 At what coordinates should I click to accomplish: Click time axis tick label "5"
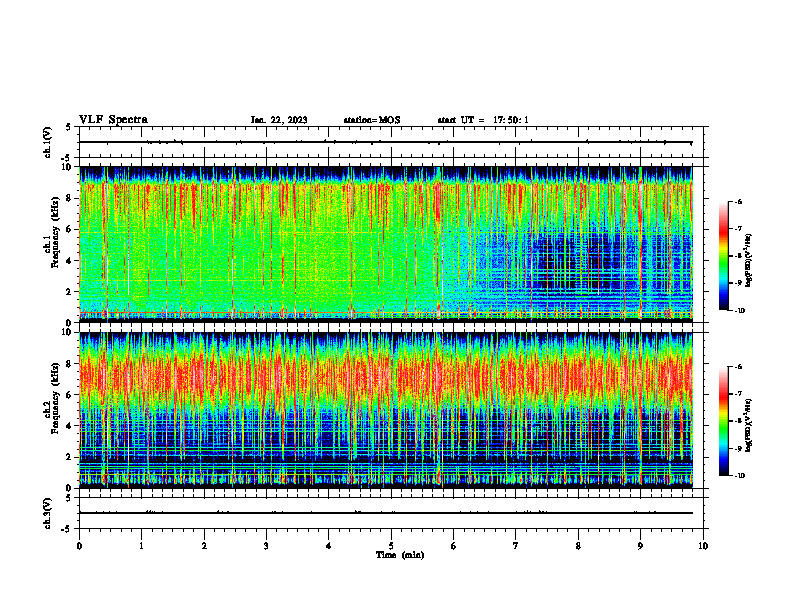391,546
